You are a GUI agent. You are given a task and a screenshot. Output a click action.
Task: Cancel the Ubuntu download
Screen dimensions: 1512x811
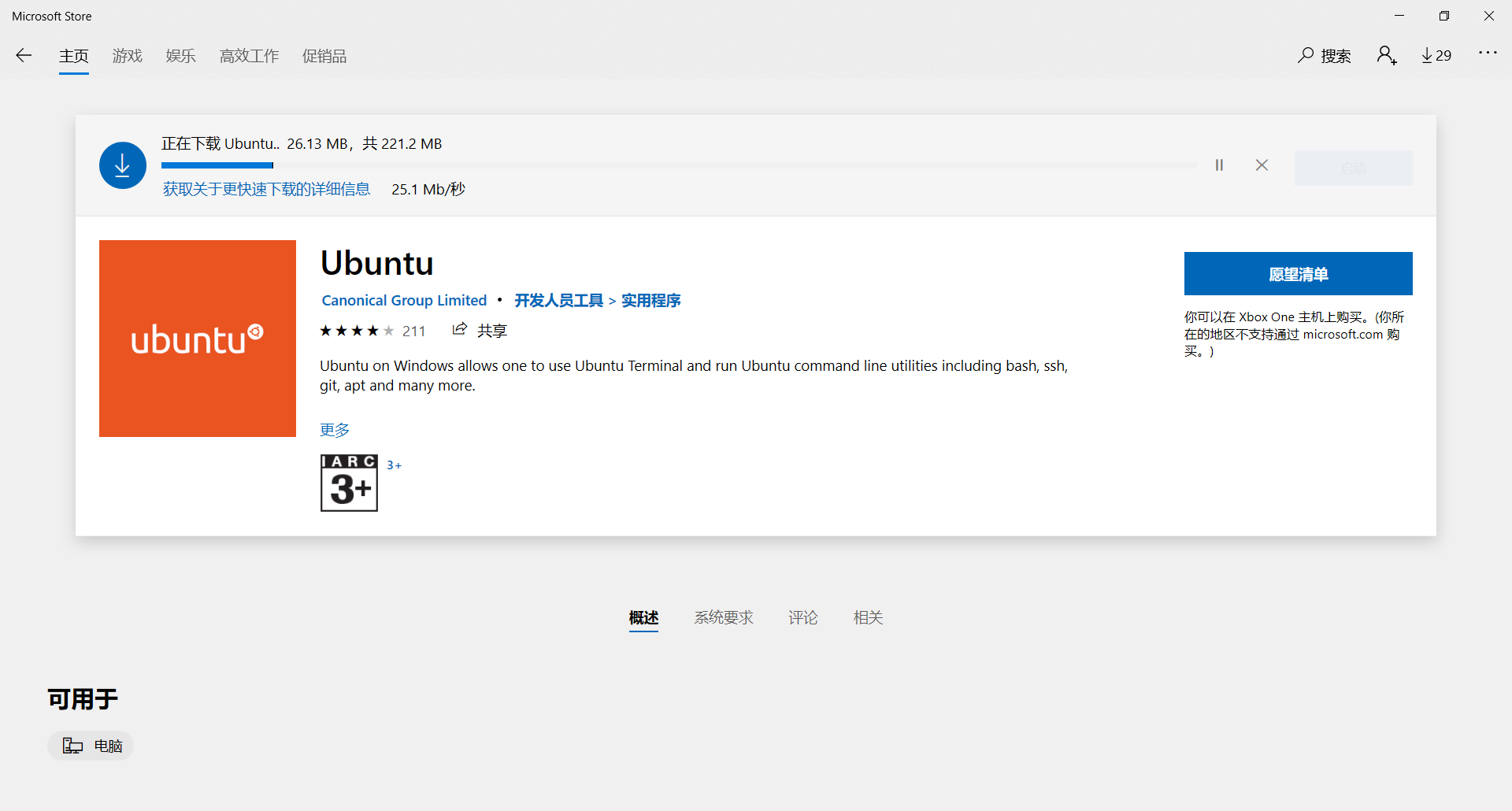coord(1262,165)
